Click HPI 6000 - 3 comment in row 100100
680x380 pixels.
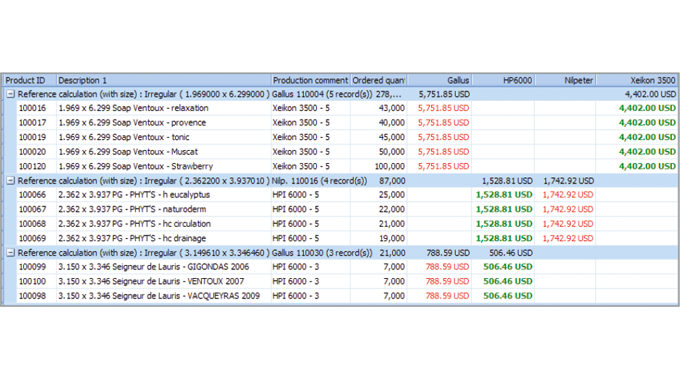296,281
